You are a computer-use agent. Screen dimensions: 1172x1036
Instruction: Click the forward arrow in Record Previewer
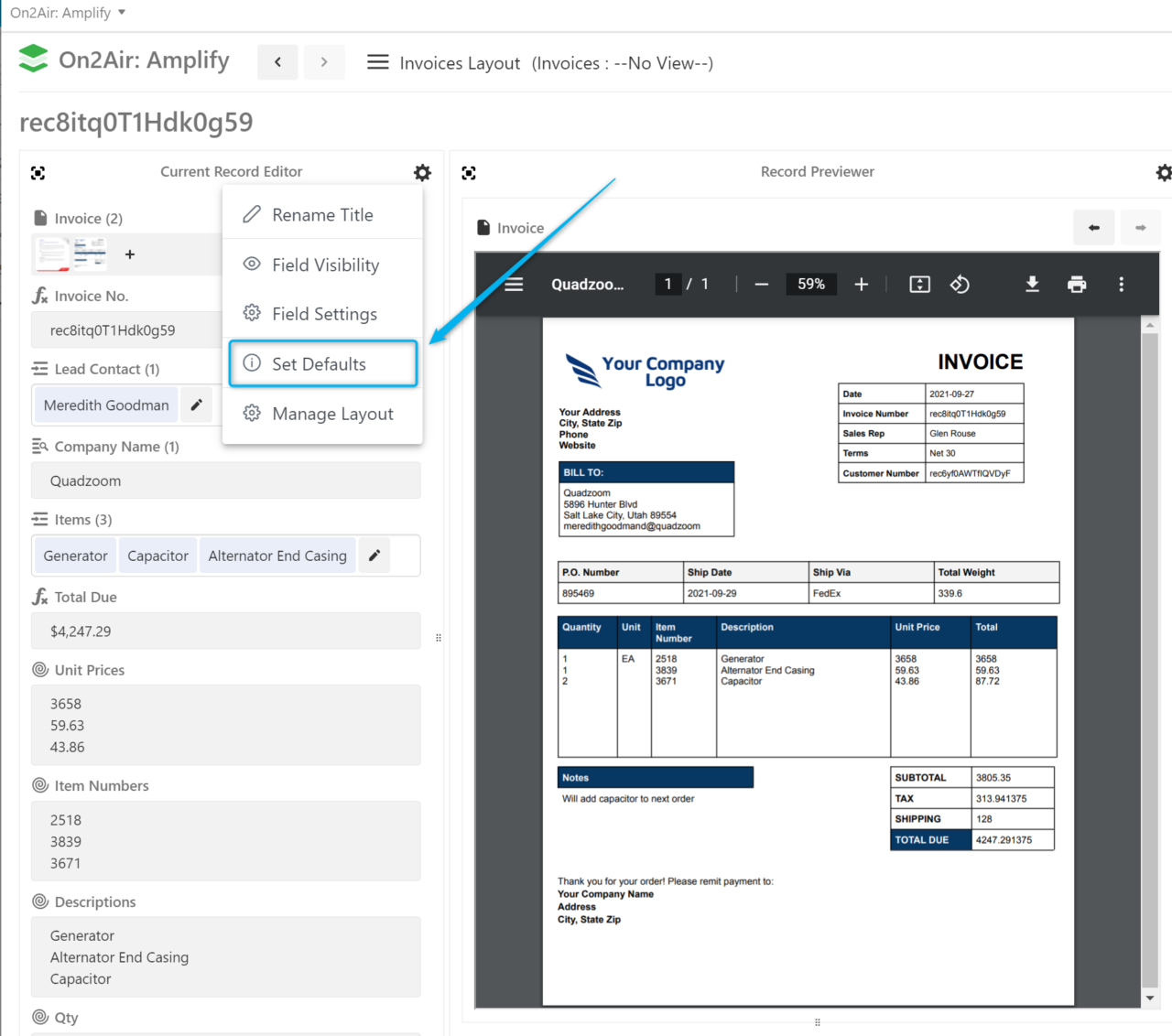[x=1140, y=227]
